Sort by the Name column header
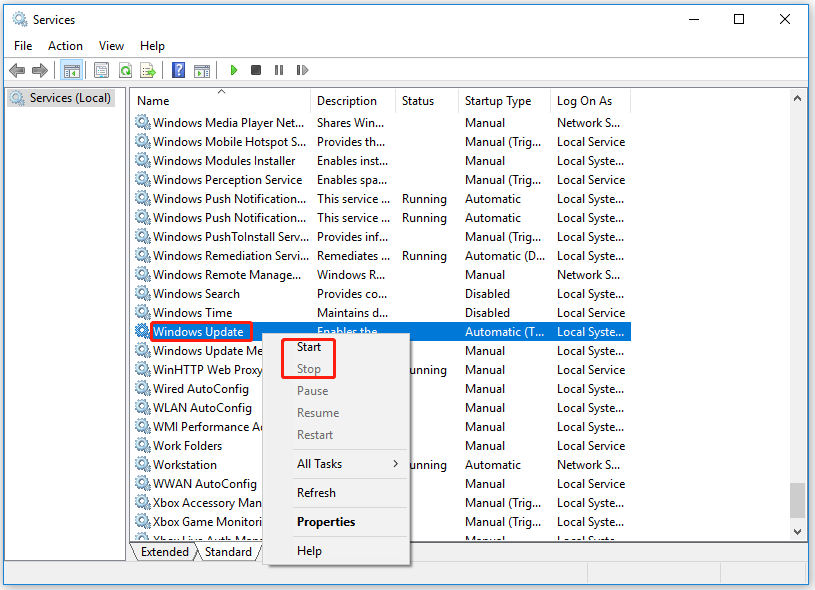Screen dimensions: 815x590 221,101
